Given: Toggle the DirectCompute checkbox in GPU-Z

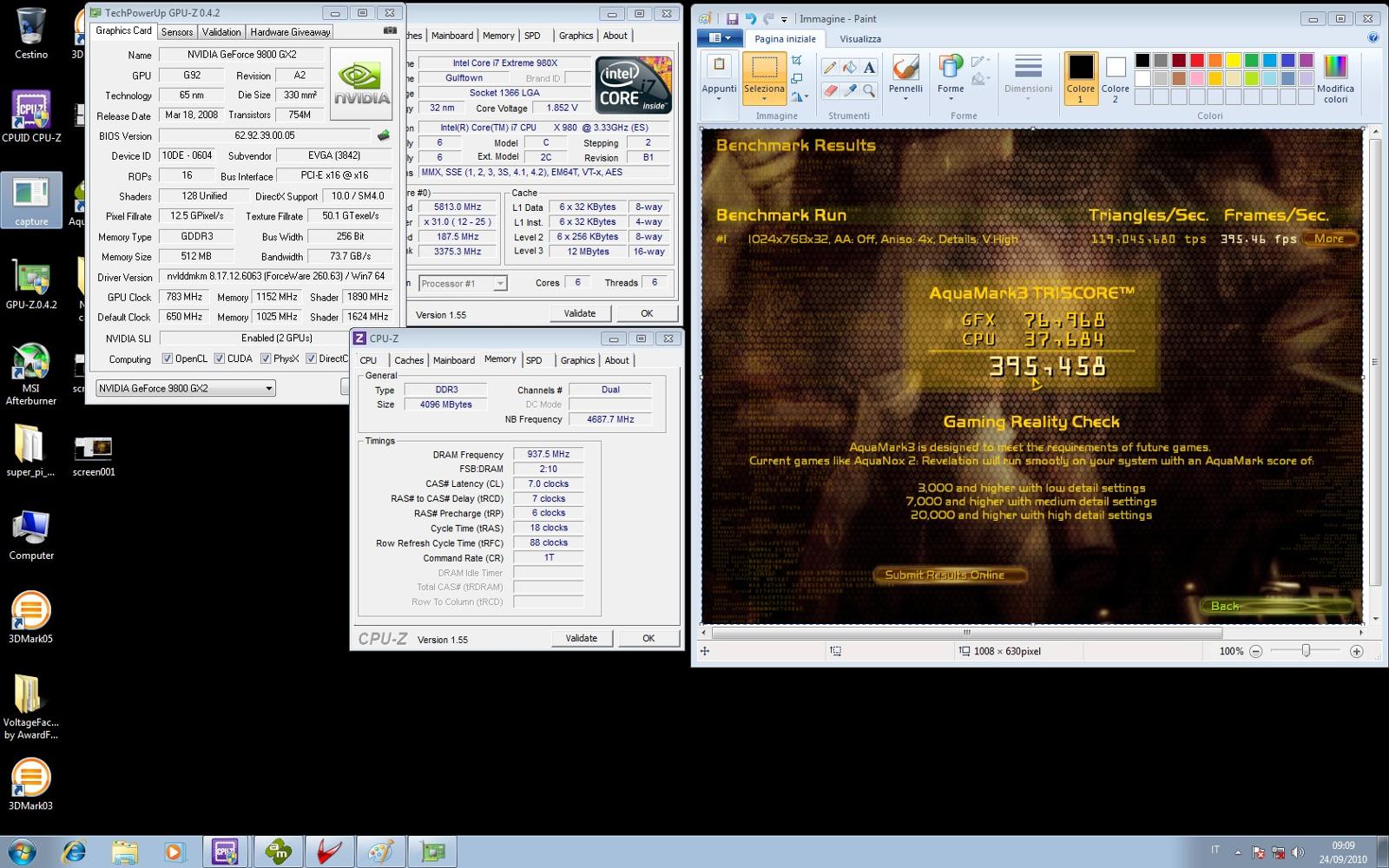Looking at the screenshot, I should [311, 358].
